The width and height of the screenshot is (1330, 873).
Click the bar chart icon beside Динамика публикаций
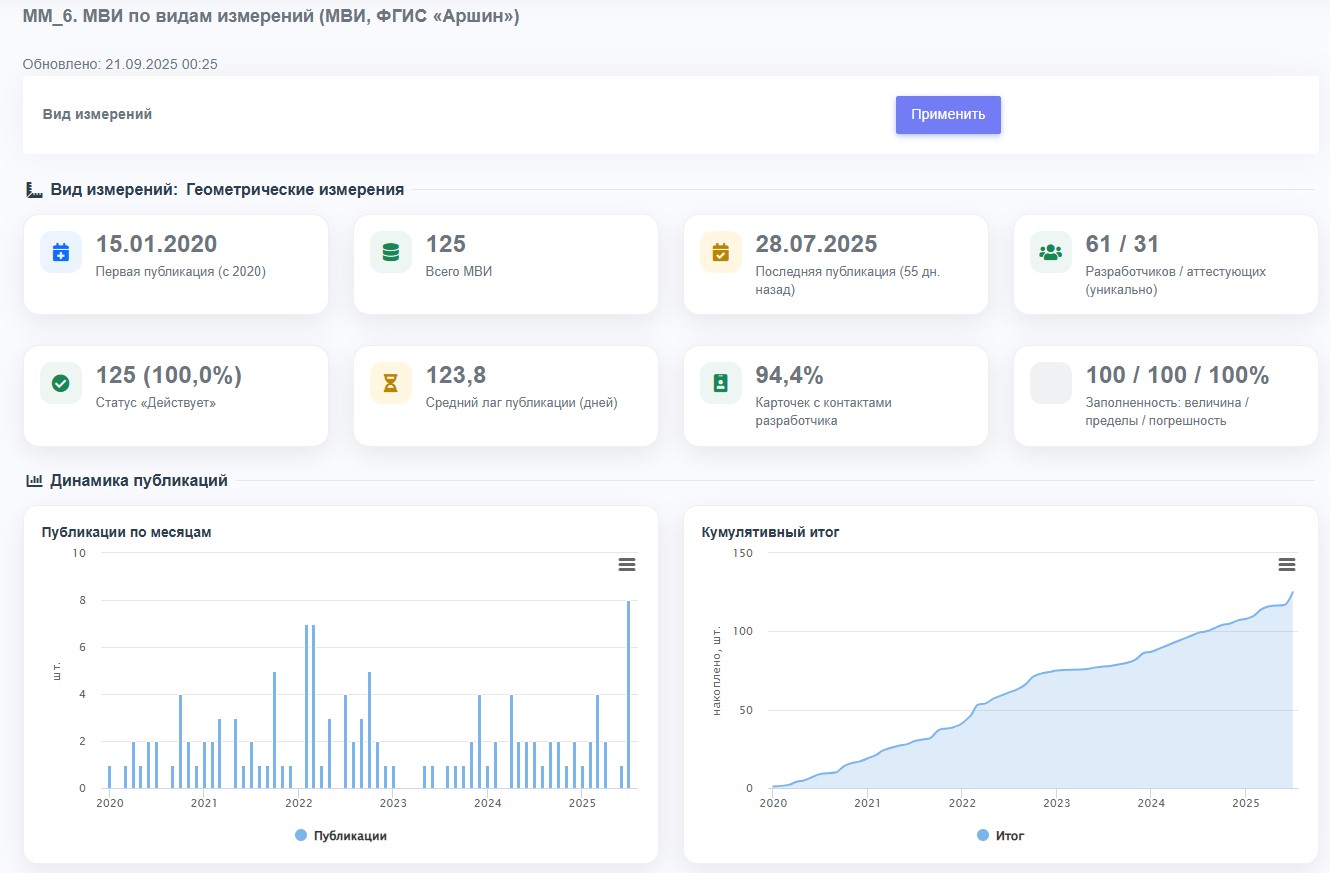[34, 481]
